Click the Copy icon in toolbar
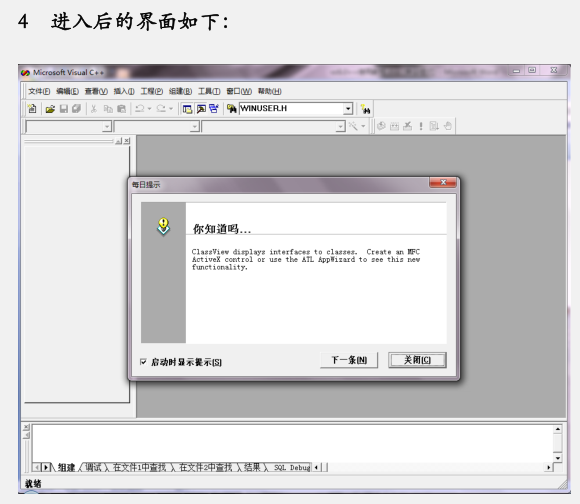580x504 pixels. coord(108,109)
